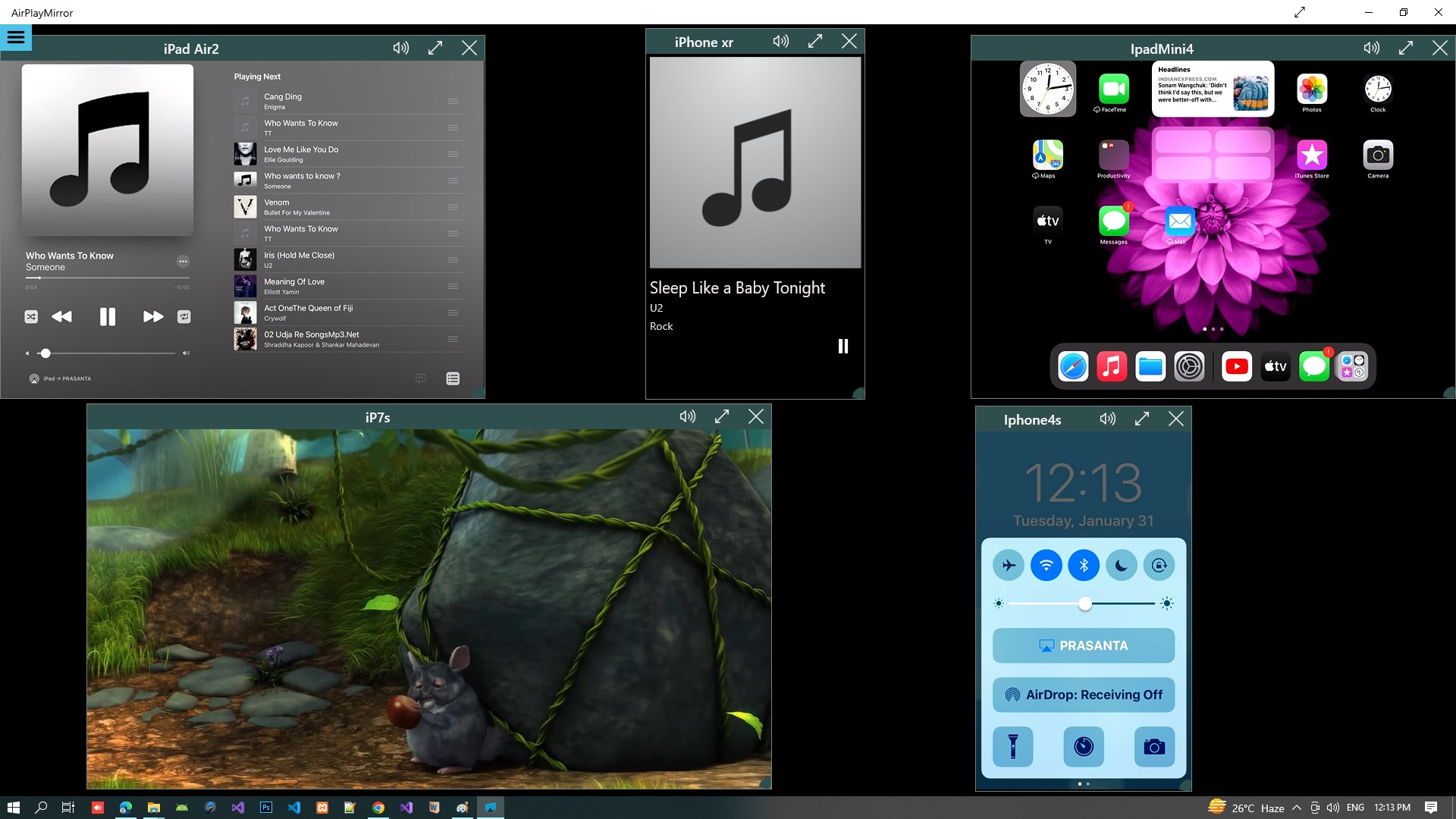
Task: Pause Sleep Like a Baby Tonight on iPhone xr
Action: (x=843, y=347)
